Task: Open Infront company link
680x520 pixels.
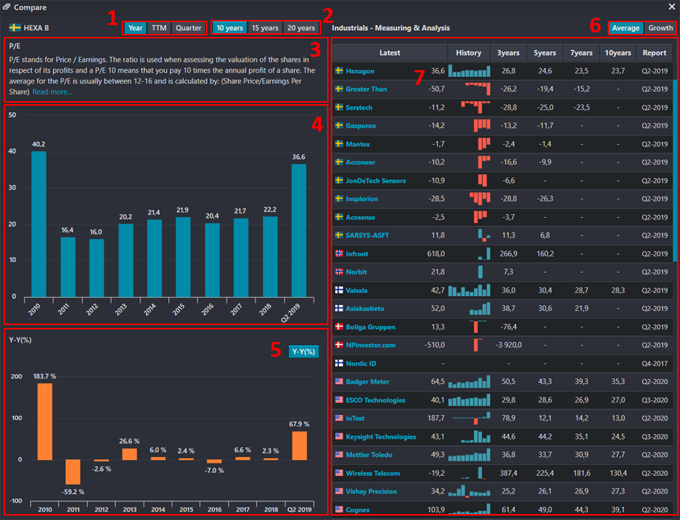Action: [356, 254]
